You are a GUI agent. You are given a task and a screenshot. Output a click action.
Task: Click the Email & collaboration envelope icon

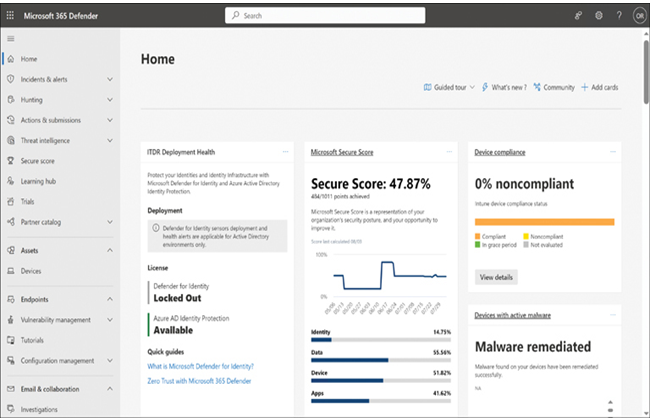click(11, 389)
